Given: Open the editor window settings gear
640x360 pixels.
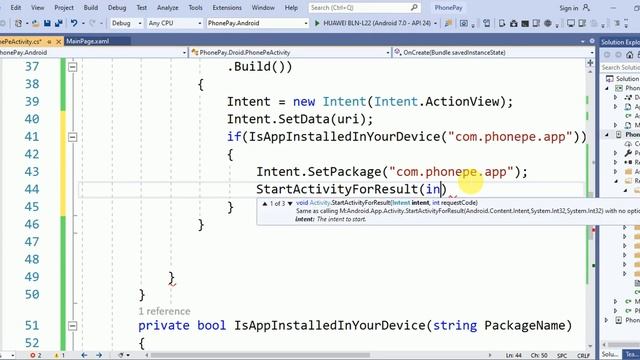Looking at the screenshot, I should [x=592, y=41].
